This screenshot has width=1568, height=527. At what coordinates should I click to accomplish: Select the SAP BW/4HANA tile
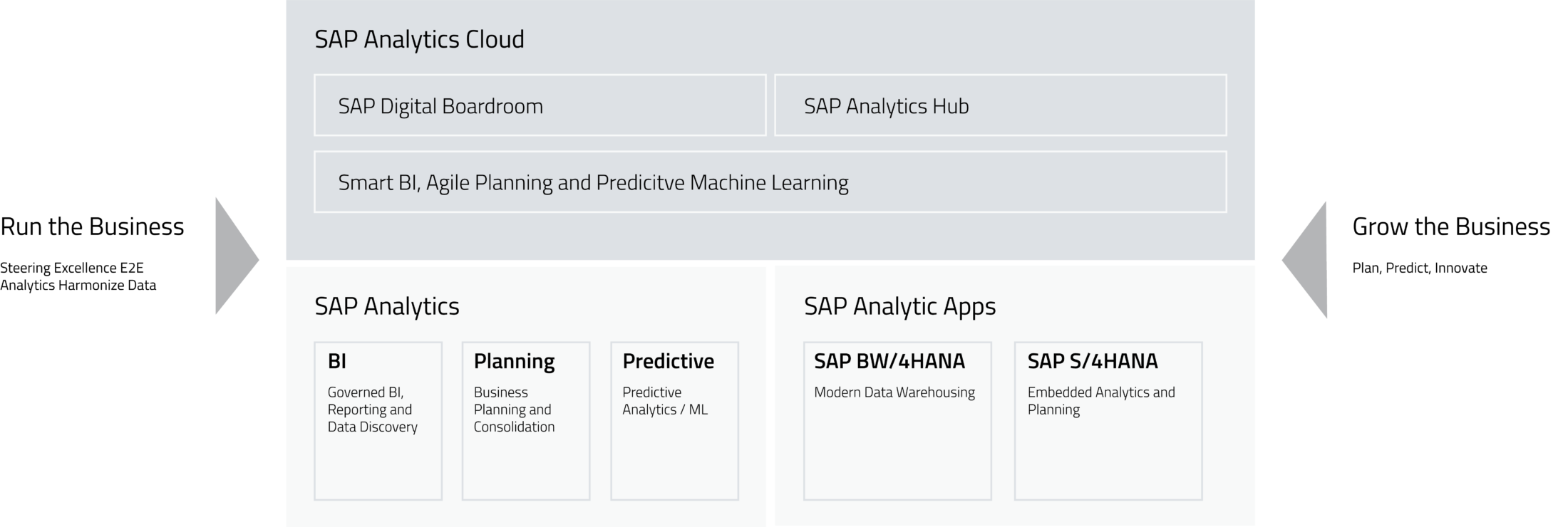(897, 421)
